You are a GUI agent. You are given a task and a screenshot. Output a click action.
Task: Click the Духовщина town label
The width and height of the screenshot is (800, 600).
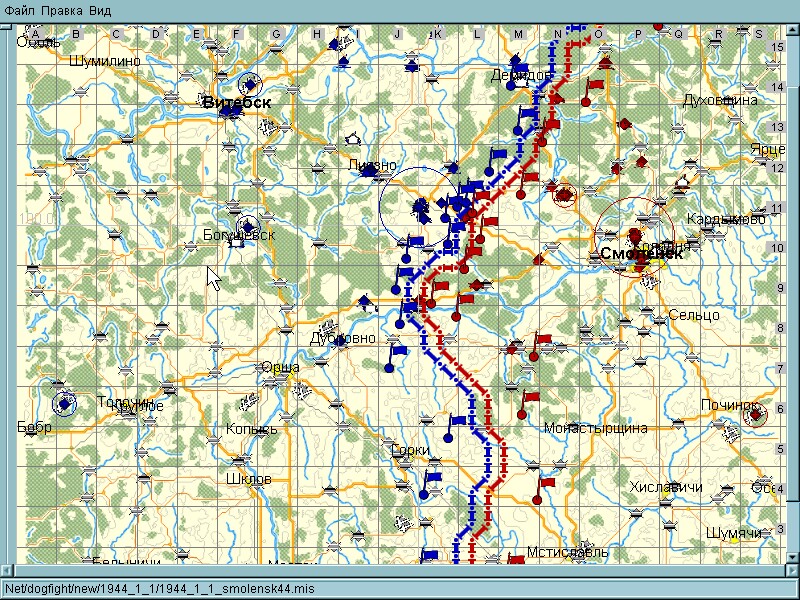coord(720,100)
